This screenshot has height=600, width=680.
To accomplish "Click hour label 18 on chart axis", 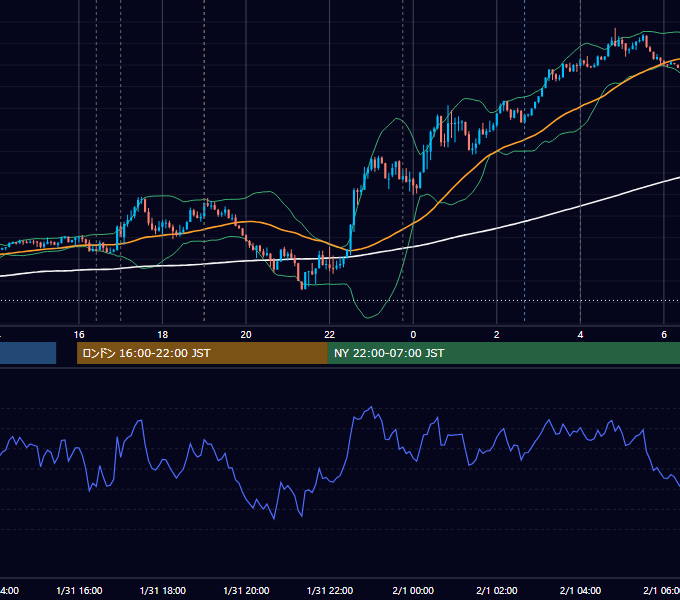I will pyautogui.click(x=163, y=334).
